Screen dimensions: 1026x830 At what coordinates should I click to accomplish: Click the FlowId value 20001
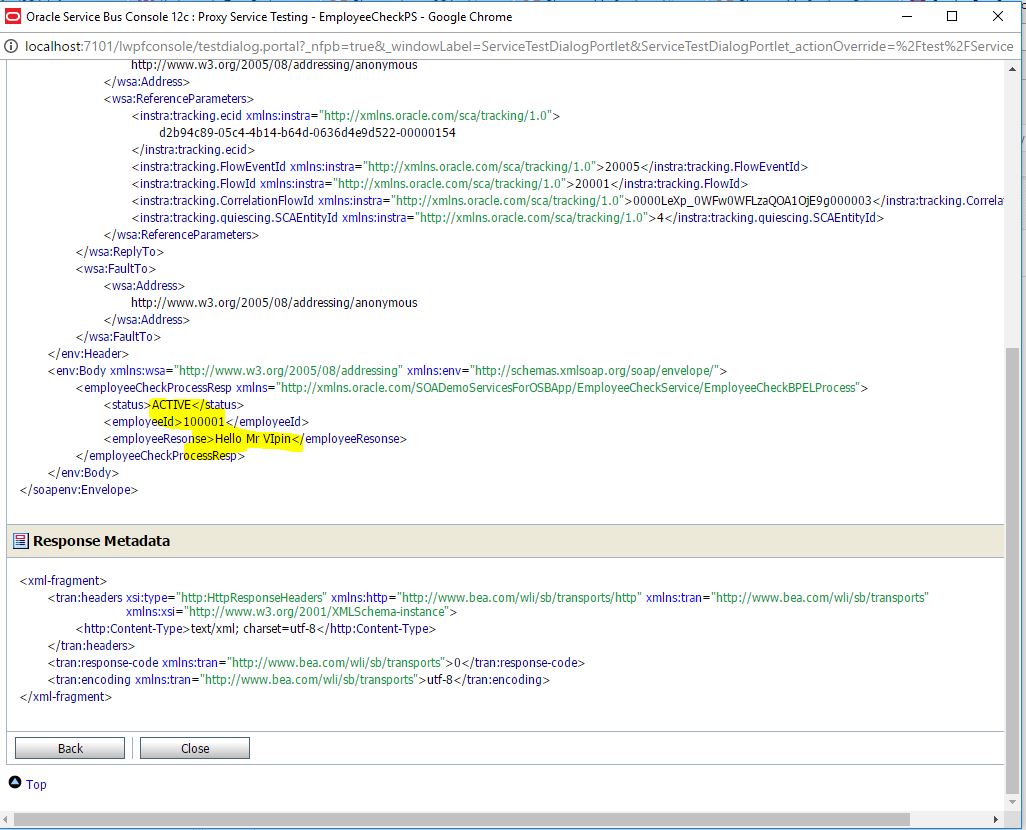(592, 184)
